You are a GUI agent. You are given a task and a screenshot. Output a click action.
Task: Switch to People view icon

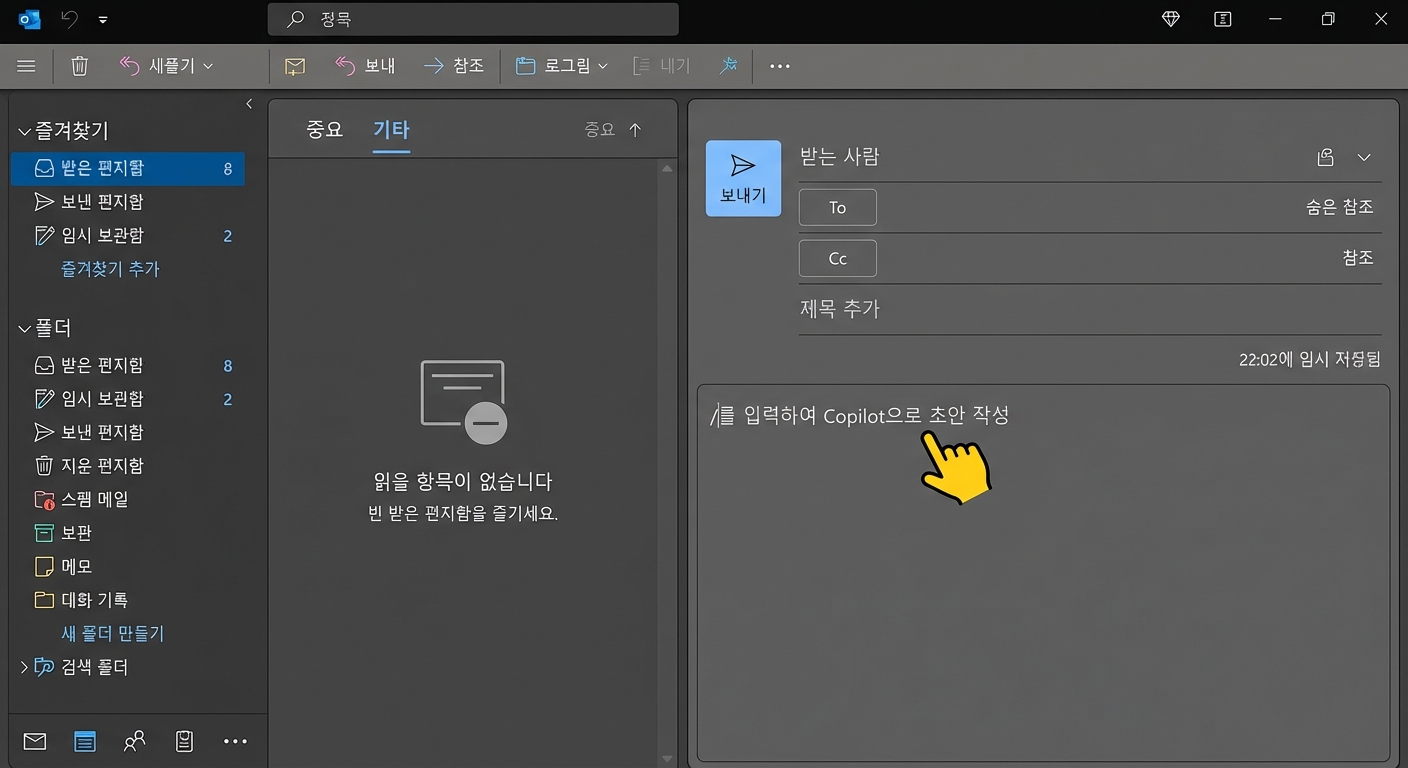coord(134,741)
